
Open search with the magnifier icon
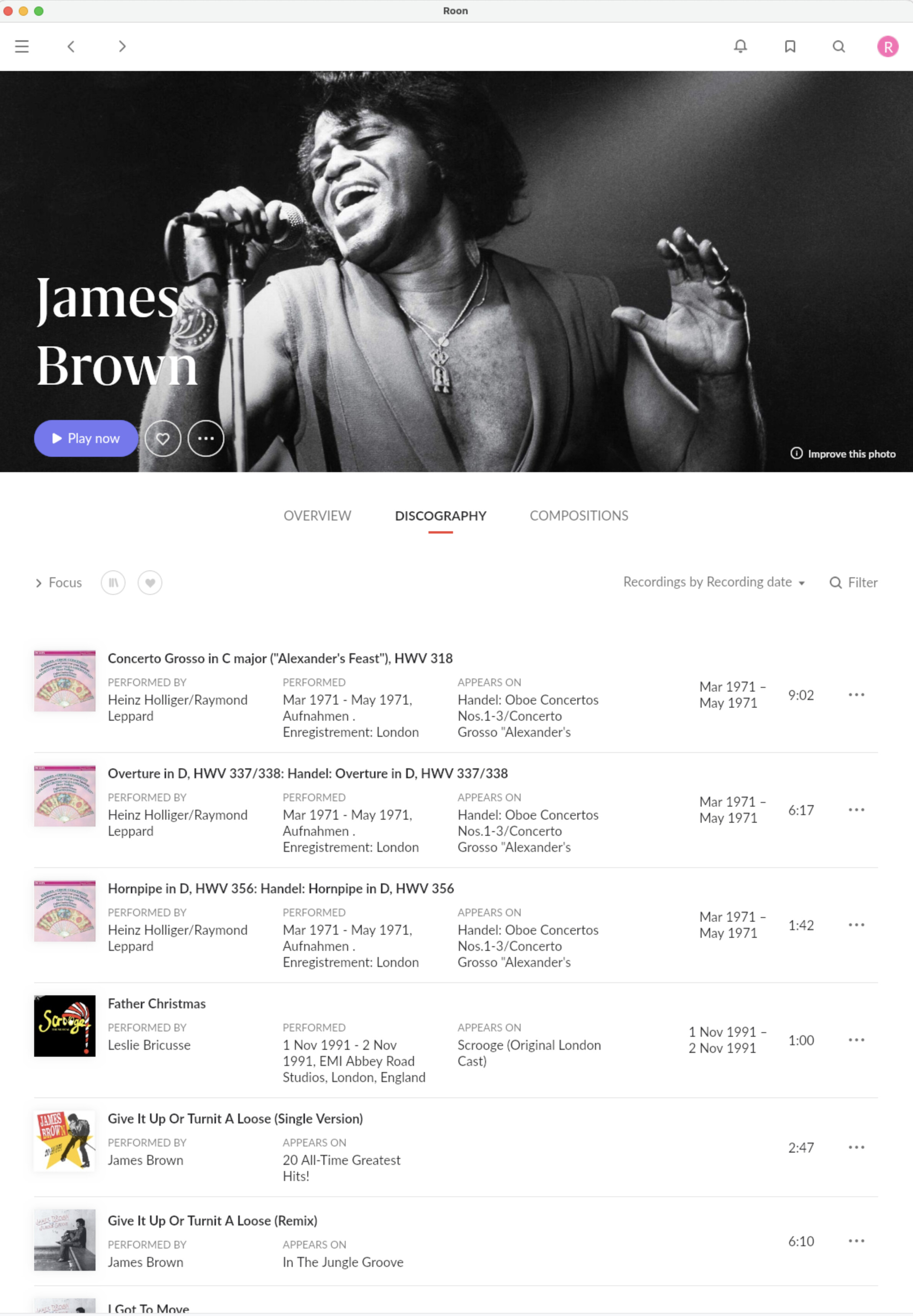tap(839, 46)
